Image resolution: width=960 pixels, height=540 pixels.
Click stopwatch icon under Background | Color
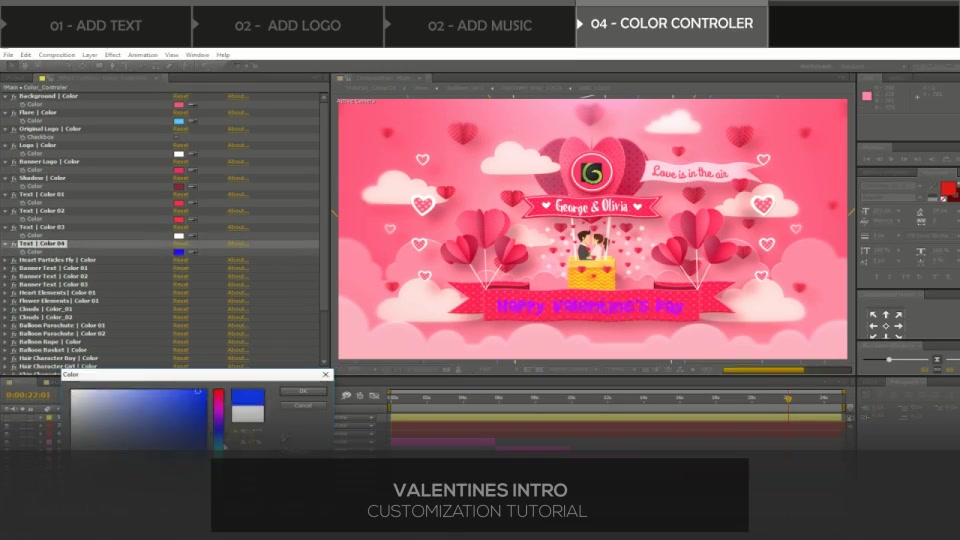(23, 105)
